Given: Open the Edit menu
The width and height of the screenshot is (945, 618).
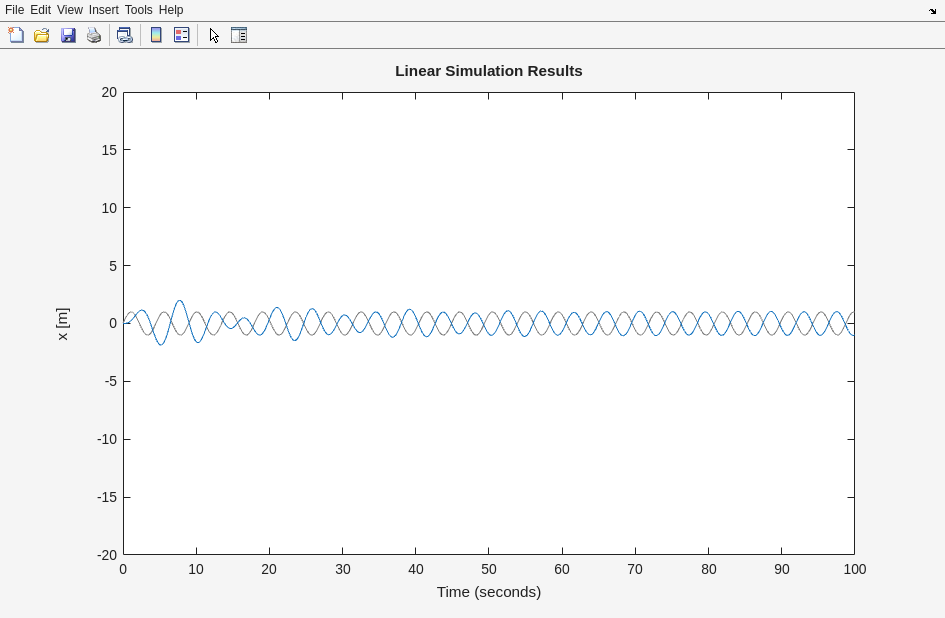Looking at the screenshot, I should (x=40, y=10).
